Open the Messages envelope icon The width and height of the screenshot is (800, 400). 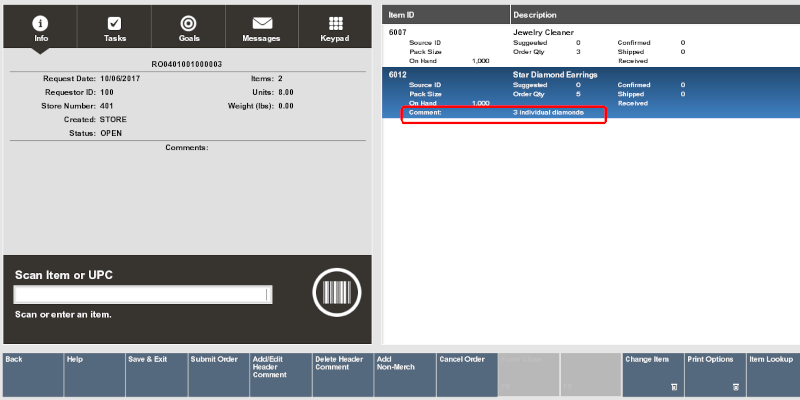pyautogui.click(x=262, y=23)
